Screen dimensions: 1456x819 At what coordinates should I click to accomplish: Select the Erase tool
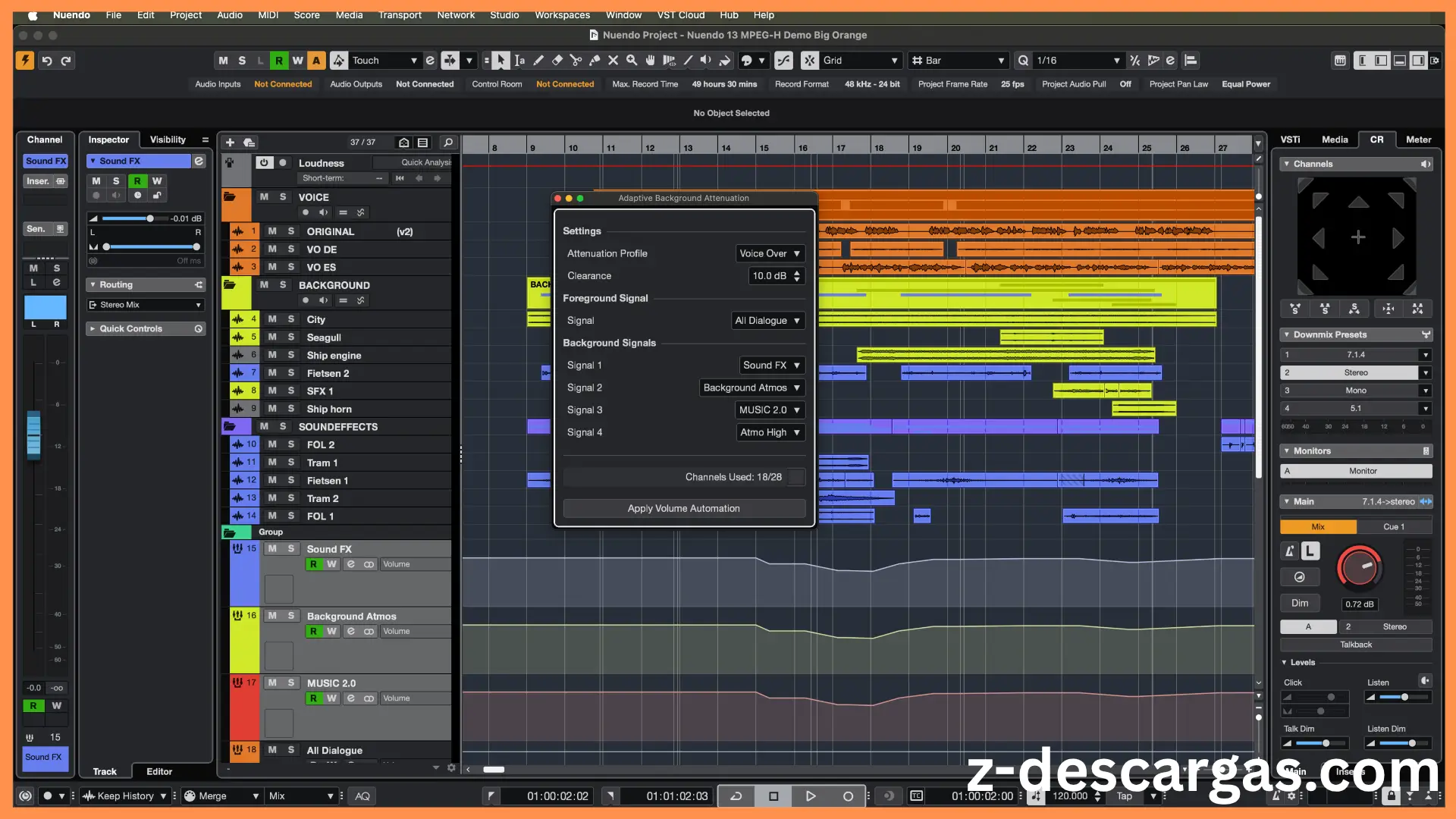pyautogui.click(x=557, y=61)
